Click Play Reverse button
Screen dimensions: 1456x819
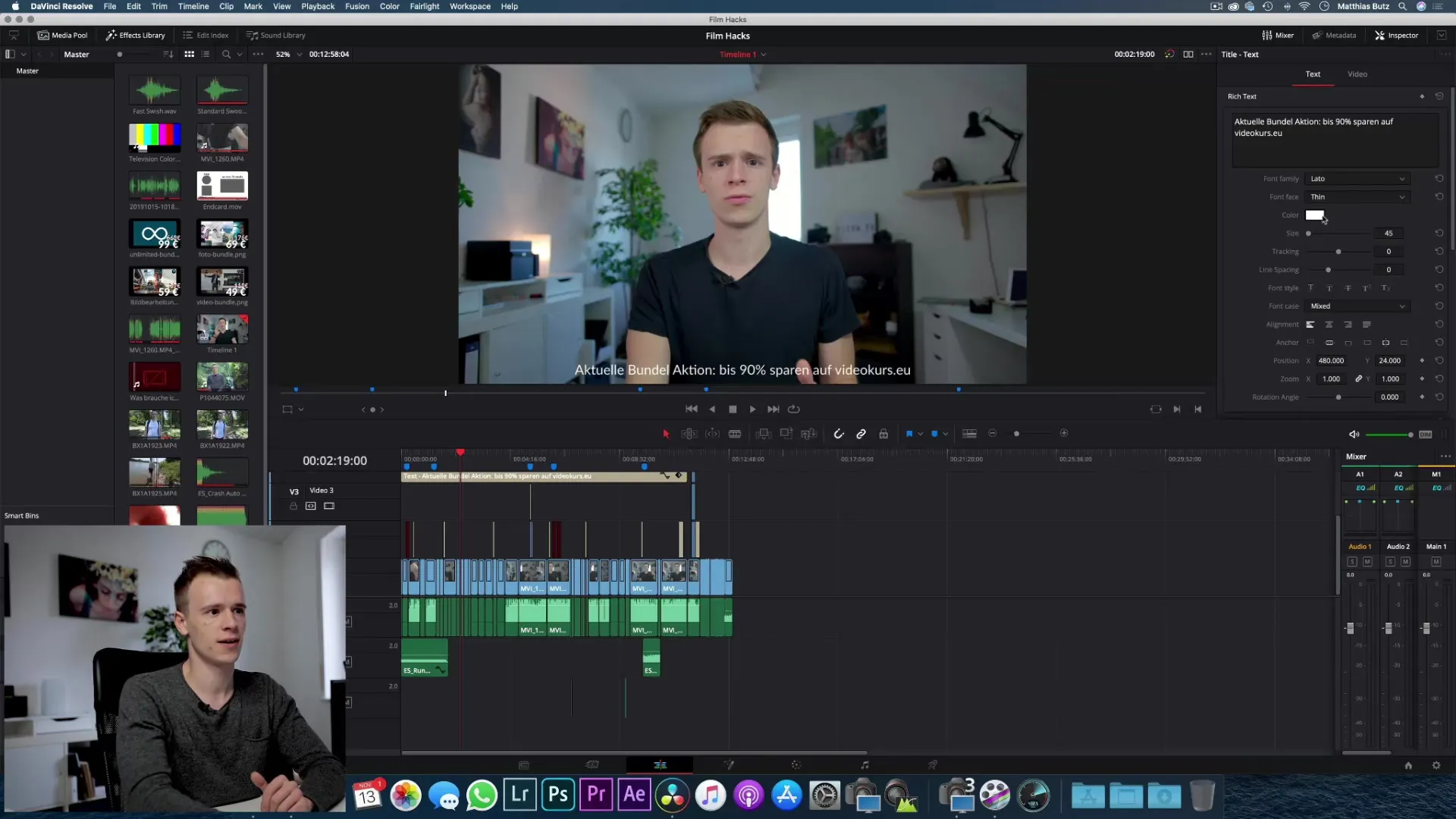[712, 409]
